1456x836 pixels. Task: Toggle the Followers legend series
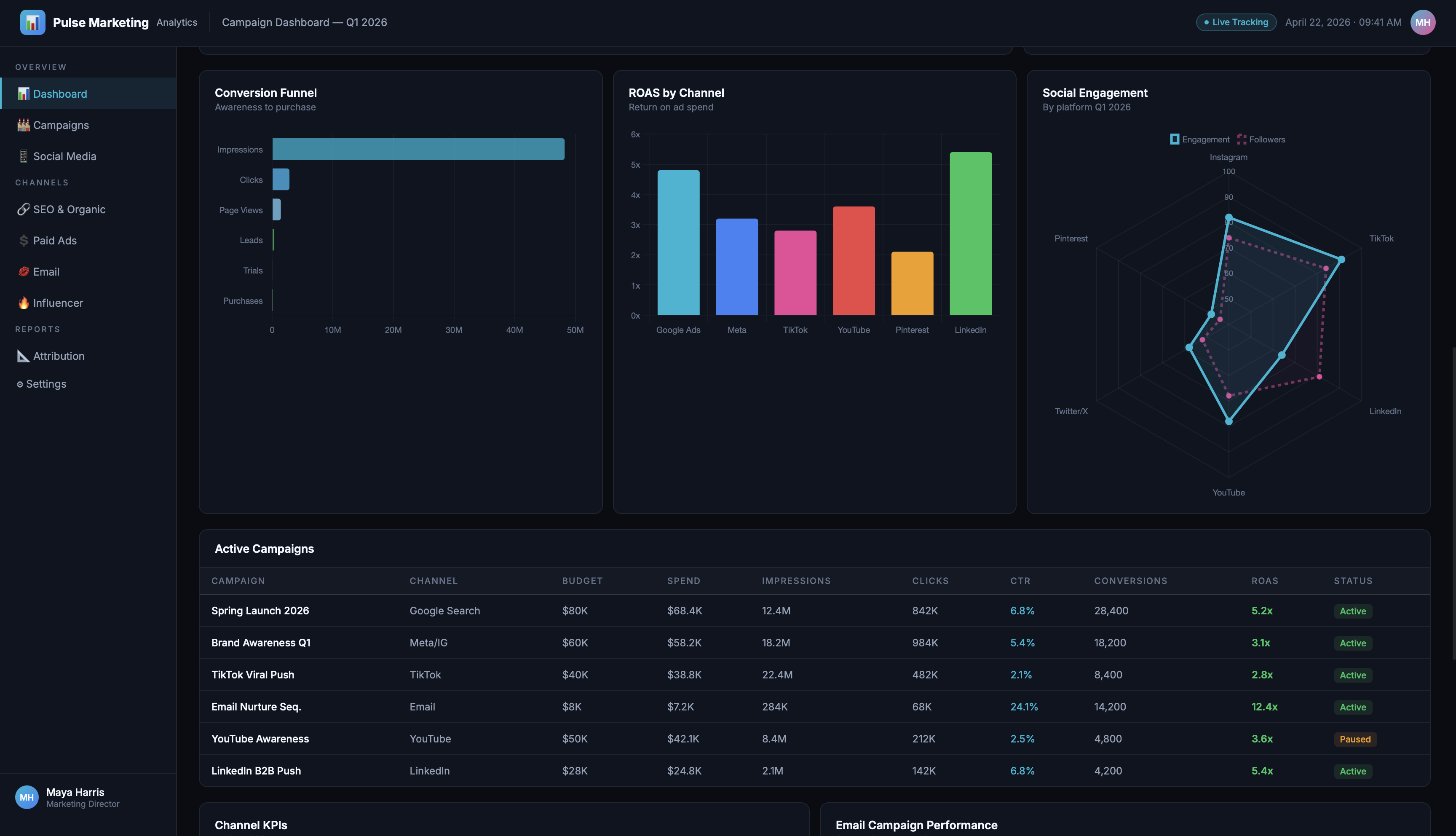tap(1261, 139)
